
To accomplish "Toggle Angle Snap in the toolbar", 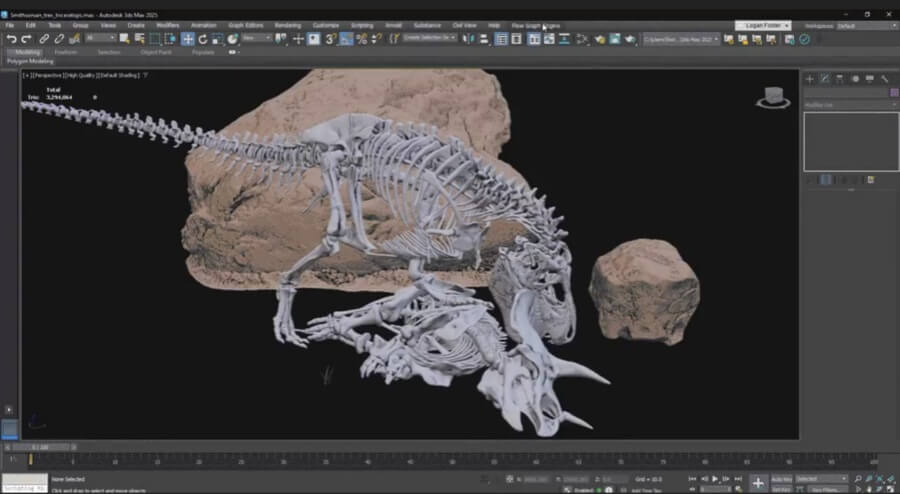I will pos(346,39).
